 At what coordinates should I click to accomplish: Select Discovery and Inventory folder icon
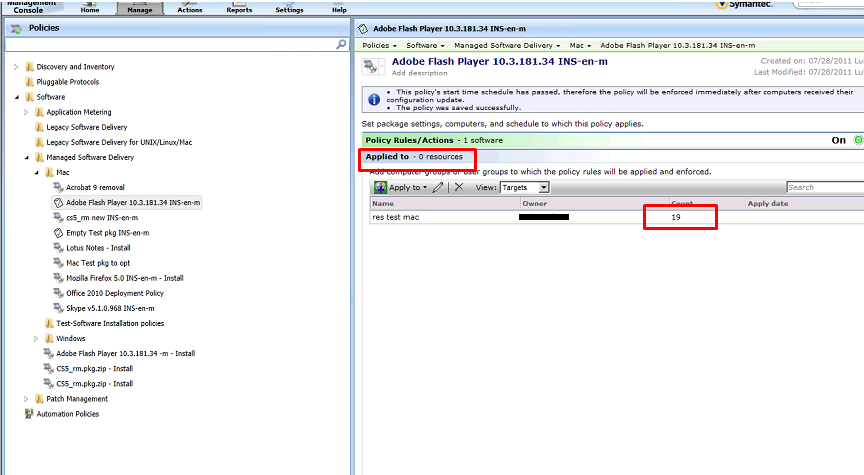point(29,67)
